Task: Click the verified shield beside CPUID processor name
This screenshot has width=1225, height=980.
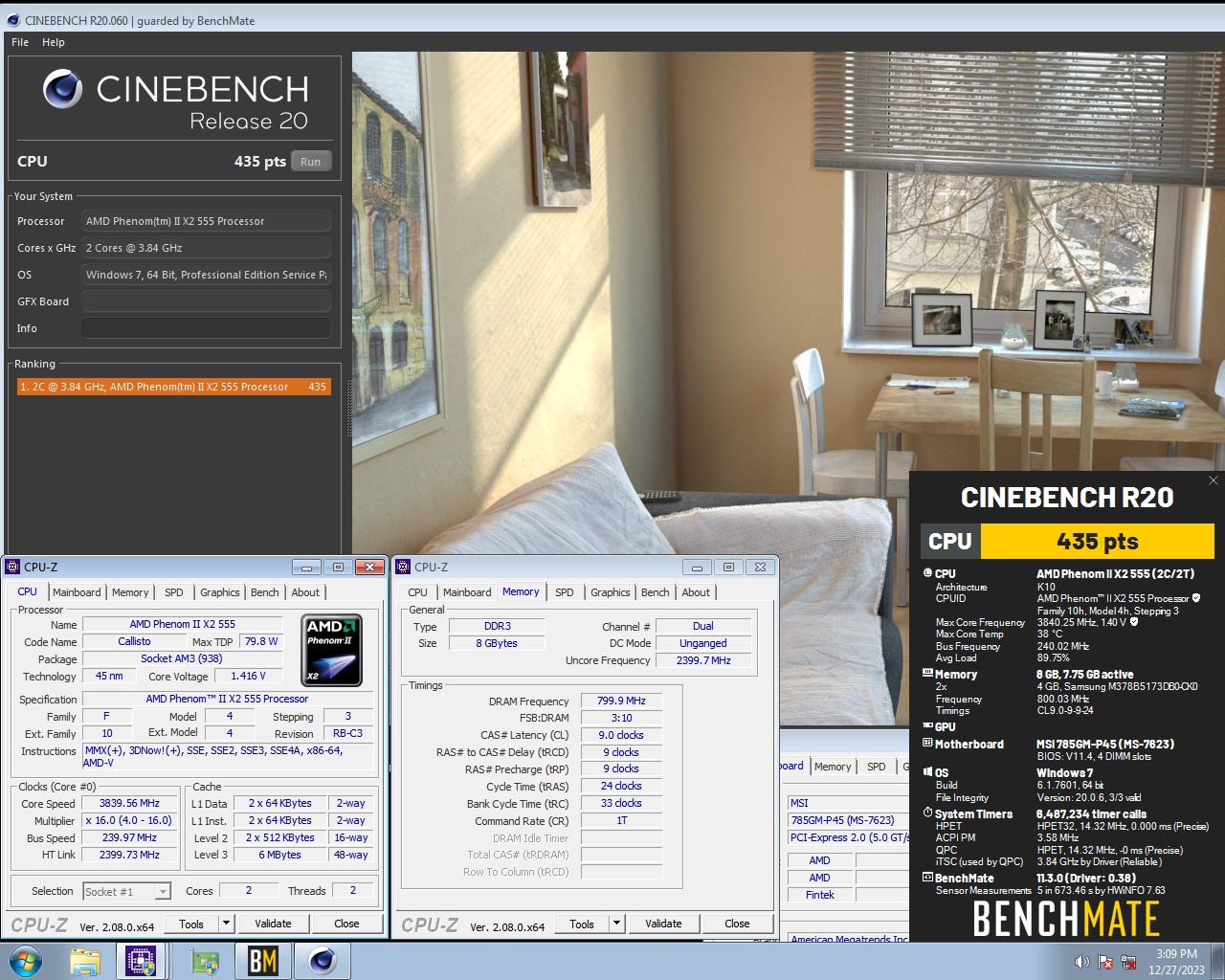Action: (1196, 598)
